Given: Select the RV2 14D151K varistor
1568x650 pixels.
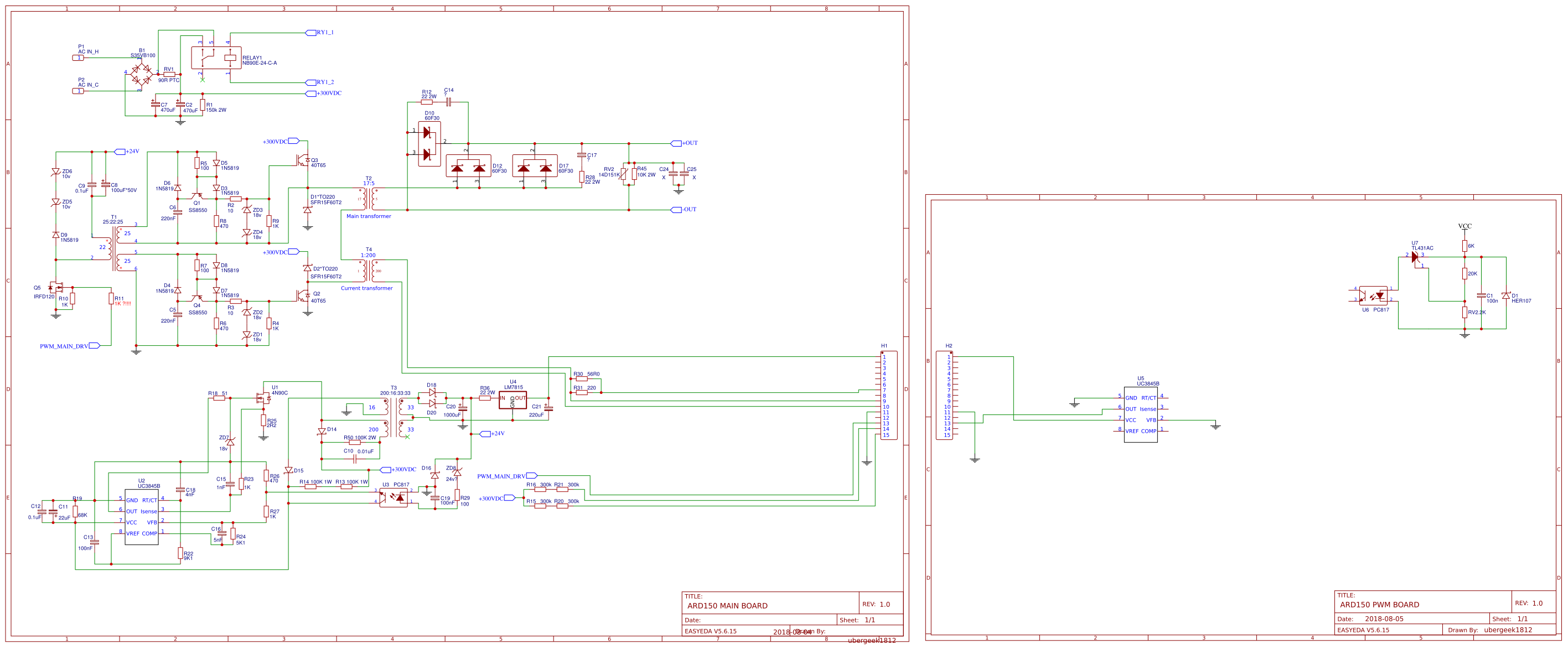Looking at the screenshot, I should [x=623, y=174].
